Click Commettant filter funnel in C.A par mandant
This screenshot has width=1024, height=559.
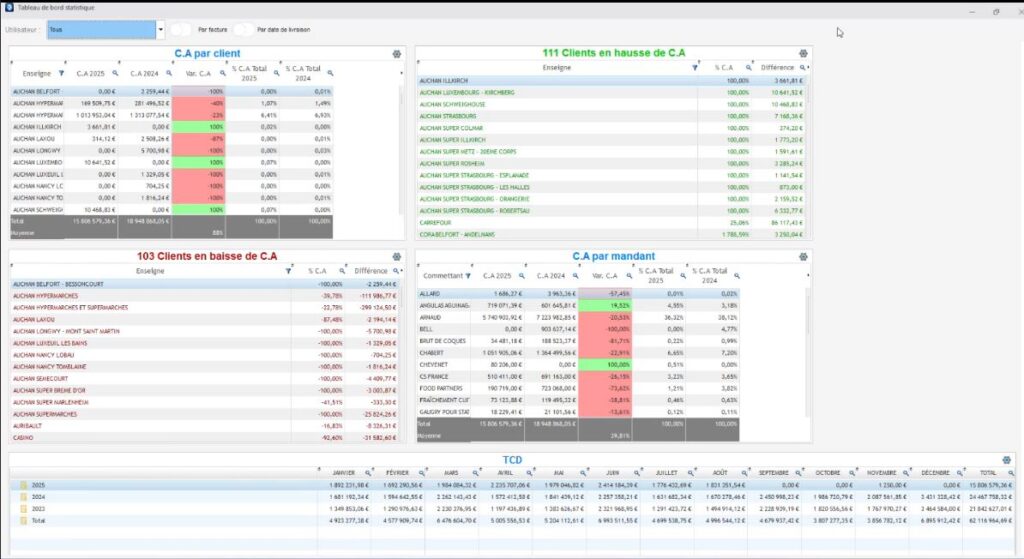click(468, 276)
